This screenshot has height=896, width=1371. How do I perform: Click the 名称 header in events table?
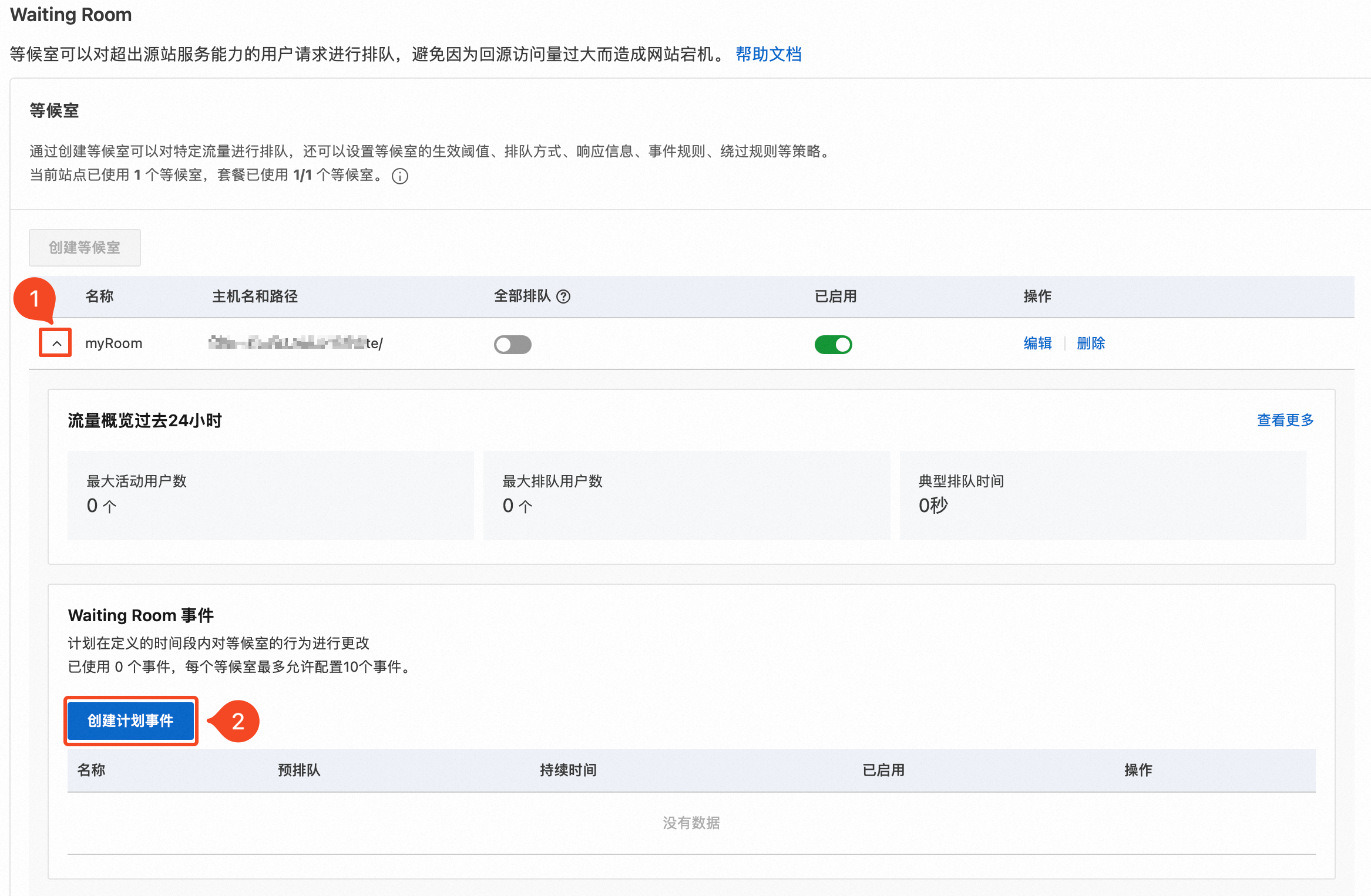92,770
